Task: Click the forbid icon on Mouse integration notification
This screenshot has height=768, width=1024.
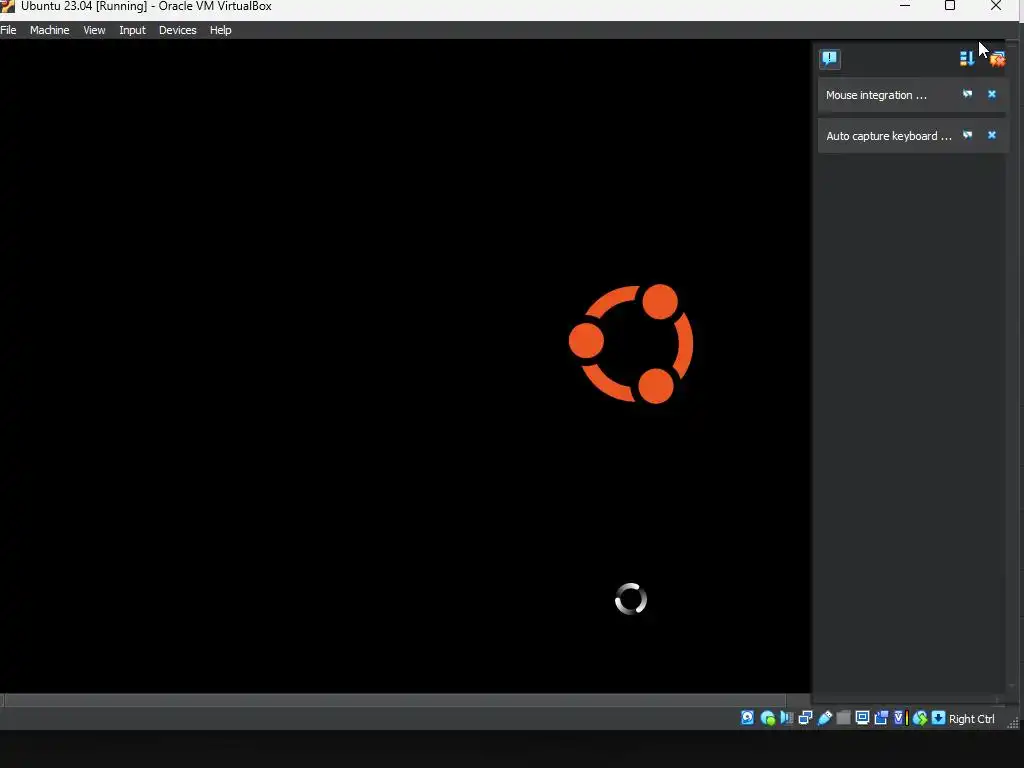Action: [x=968, y=94]
